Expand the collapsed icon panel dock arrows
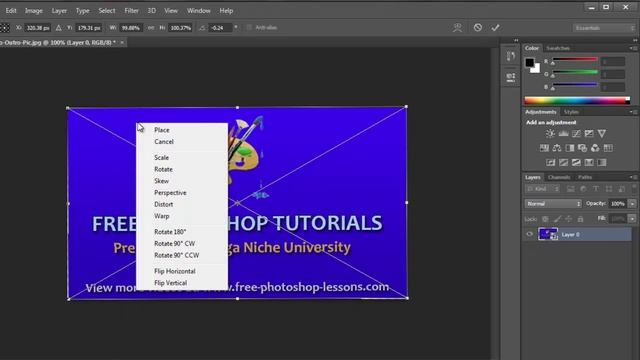The height and width of the screenshot is (360, 640). (x=516, y=40)
